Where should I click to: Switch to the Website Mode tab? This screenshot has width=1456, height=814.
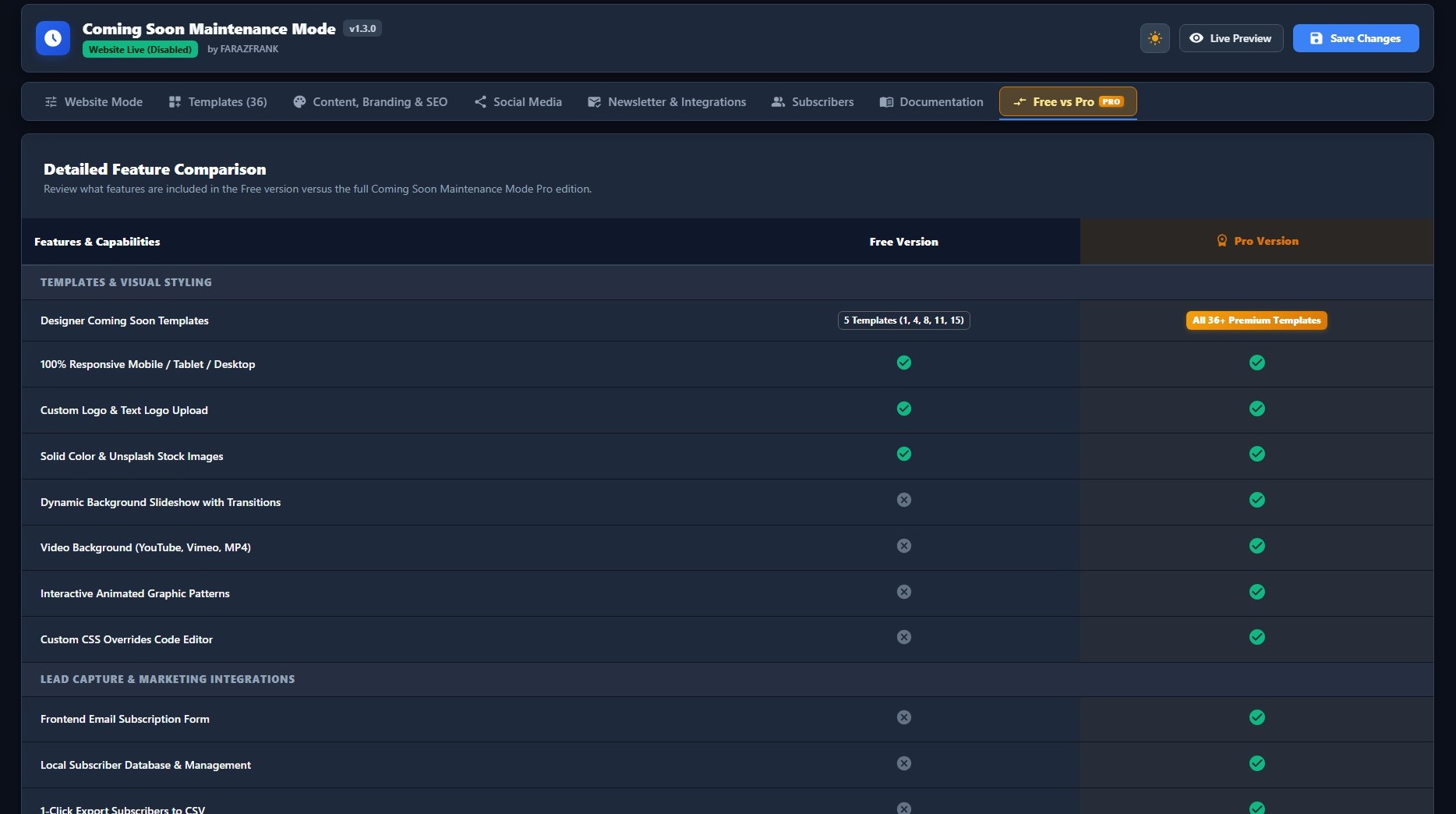tap(94, 102)
